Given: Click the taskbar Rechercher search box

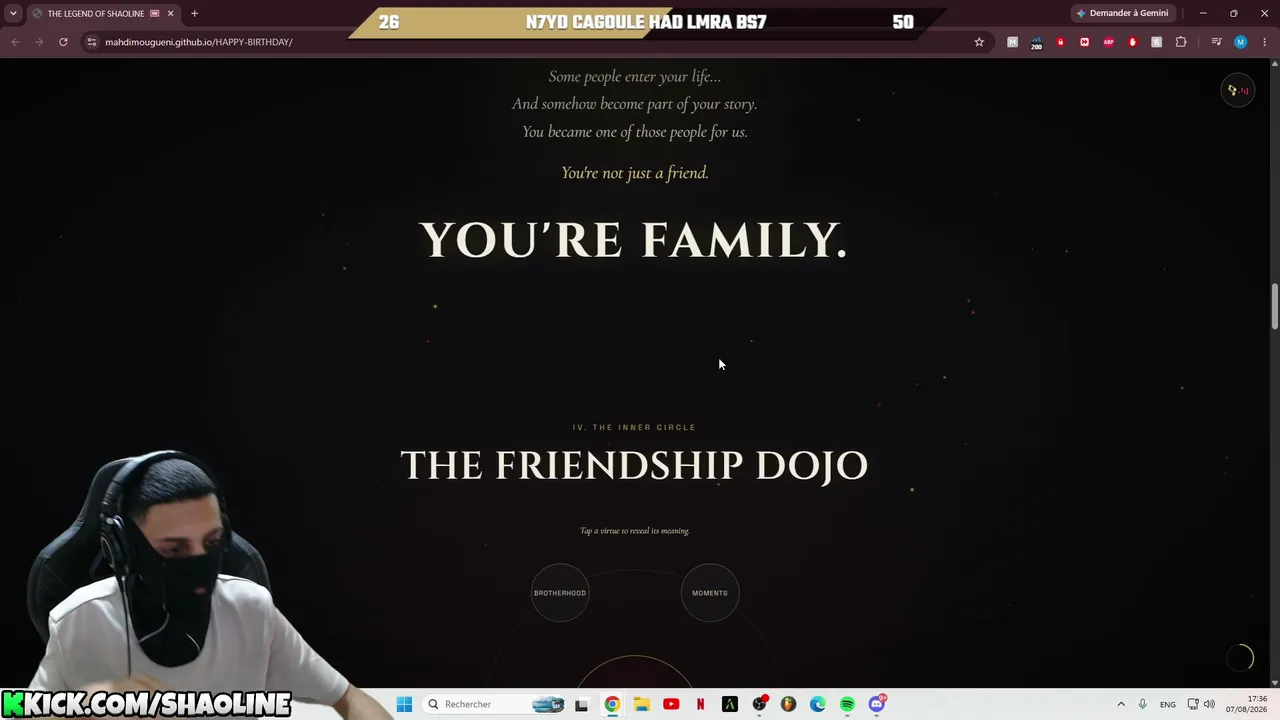Looking at the screenshot, I should point(494,704).
